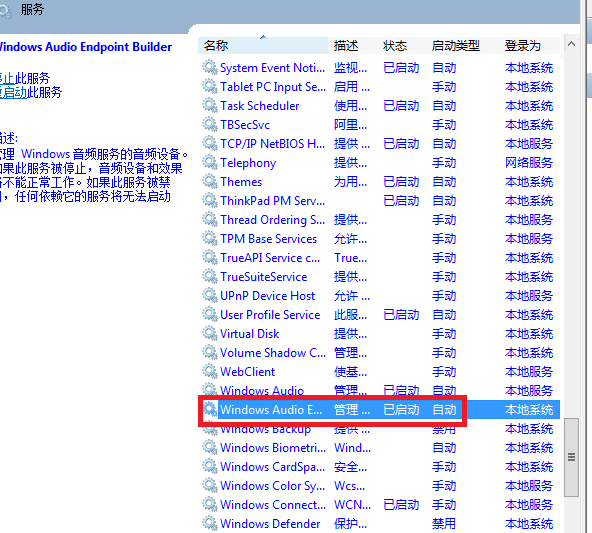Click the TrueSuiteService gear icon
The width and height of the screenshot is (592, 533).
pos(210,276)
